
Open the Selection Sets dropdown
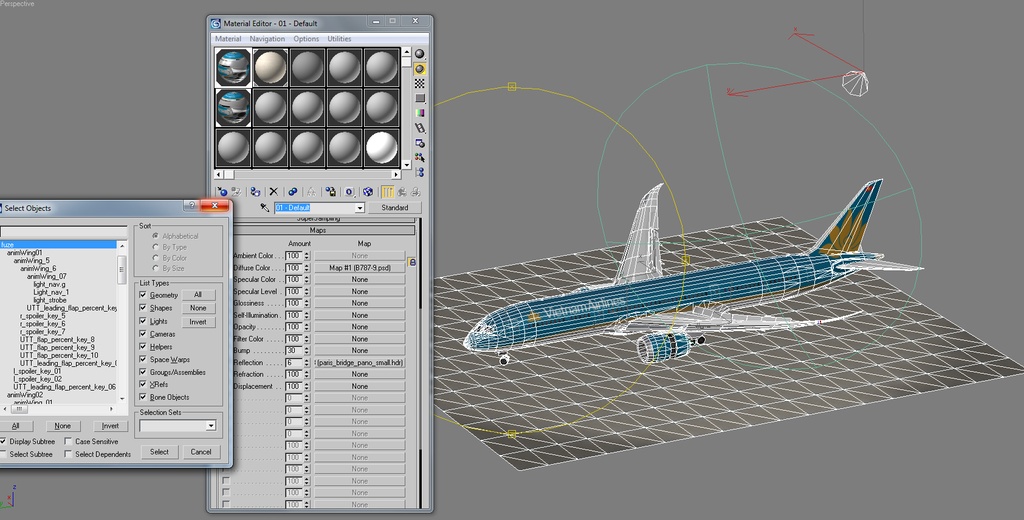point(210,425)
